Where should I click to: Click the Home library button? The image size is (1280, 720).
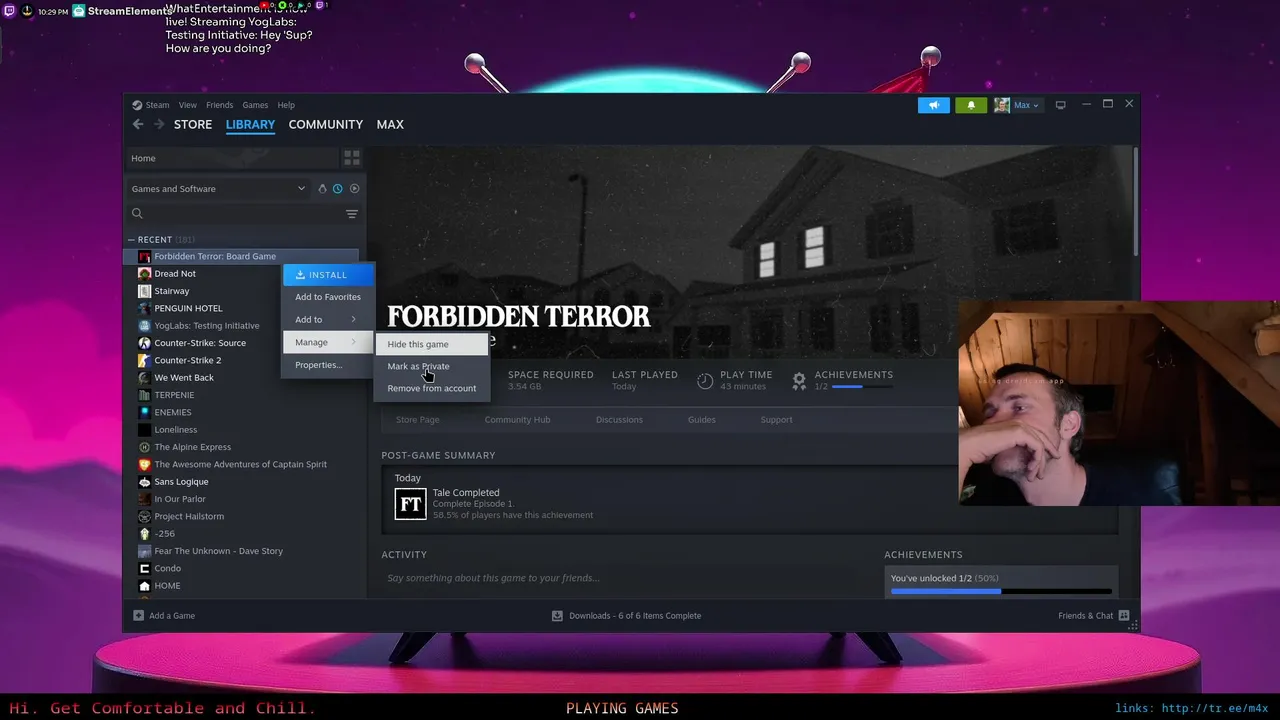click(x=232, y=158)
